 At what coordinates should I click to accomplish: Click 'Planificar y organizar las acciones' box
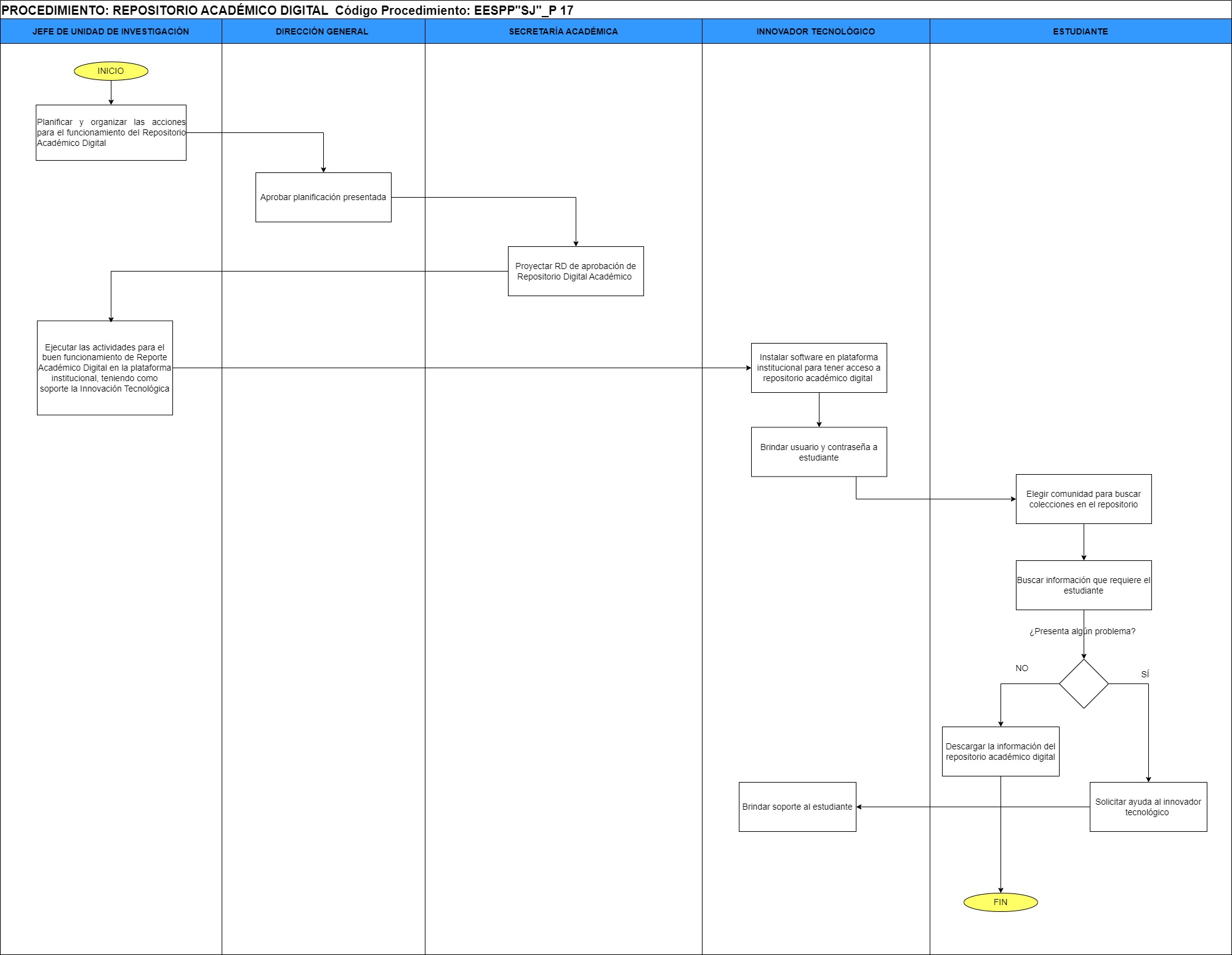111,132
